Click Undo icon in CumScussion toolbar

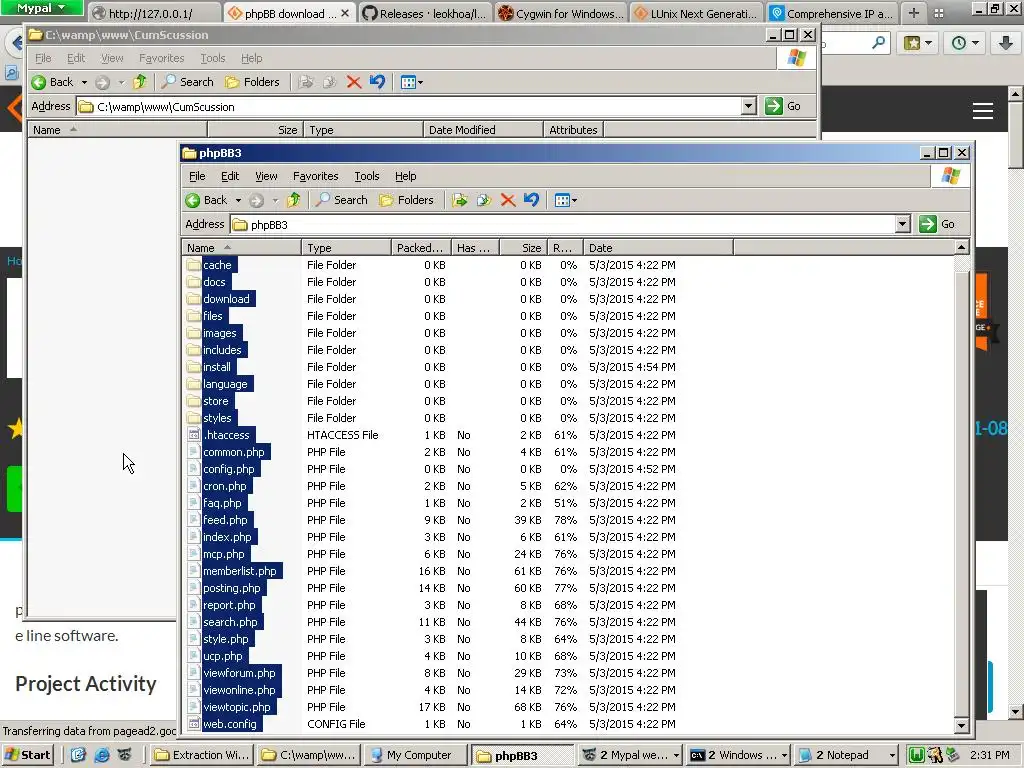[x=377, y=82]
